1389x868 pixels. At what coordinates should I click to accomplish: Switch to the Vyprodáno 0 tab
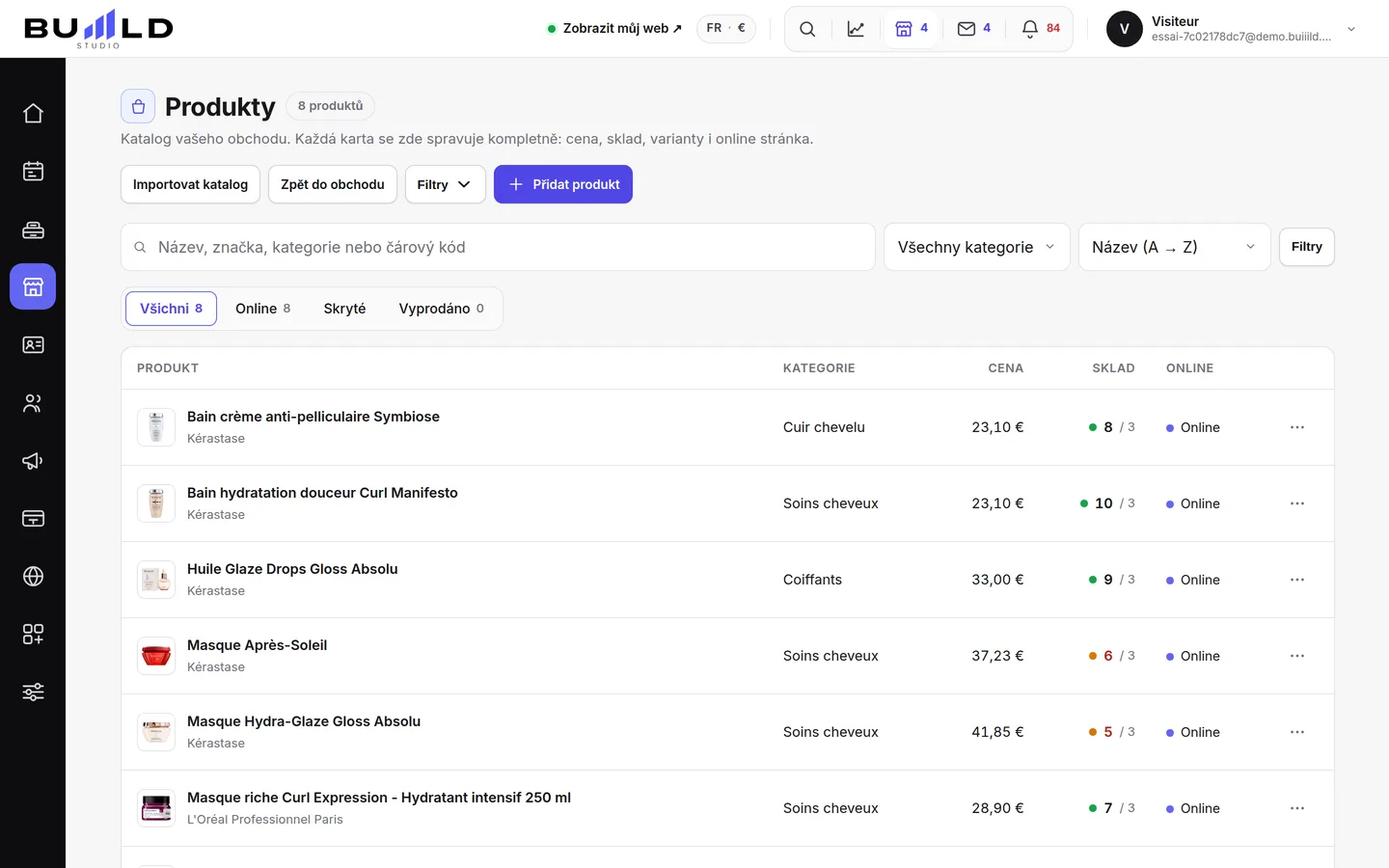(x=442, y=309)
